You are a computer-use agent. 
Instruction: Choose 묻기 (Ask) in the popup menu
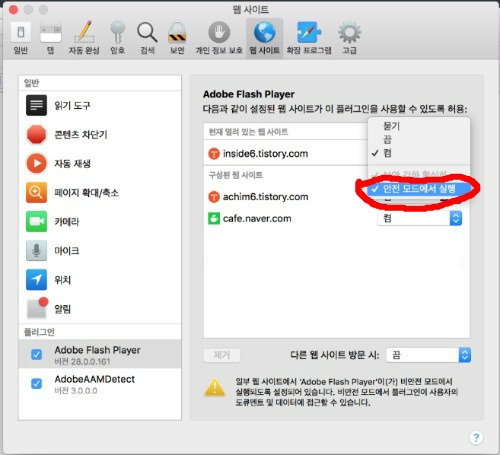419,126
